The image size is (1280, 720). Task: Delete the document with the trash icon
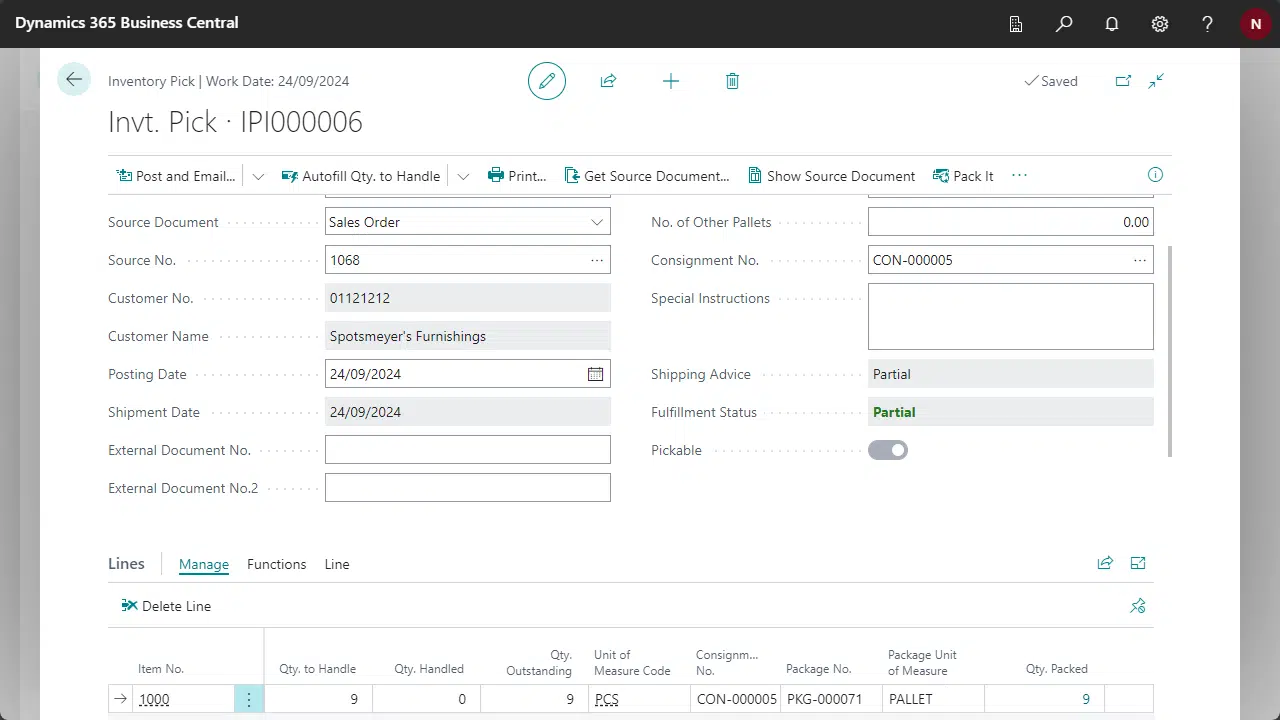click(732, 81)
